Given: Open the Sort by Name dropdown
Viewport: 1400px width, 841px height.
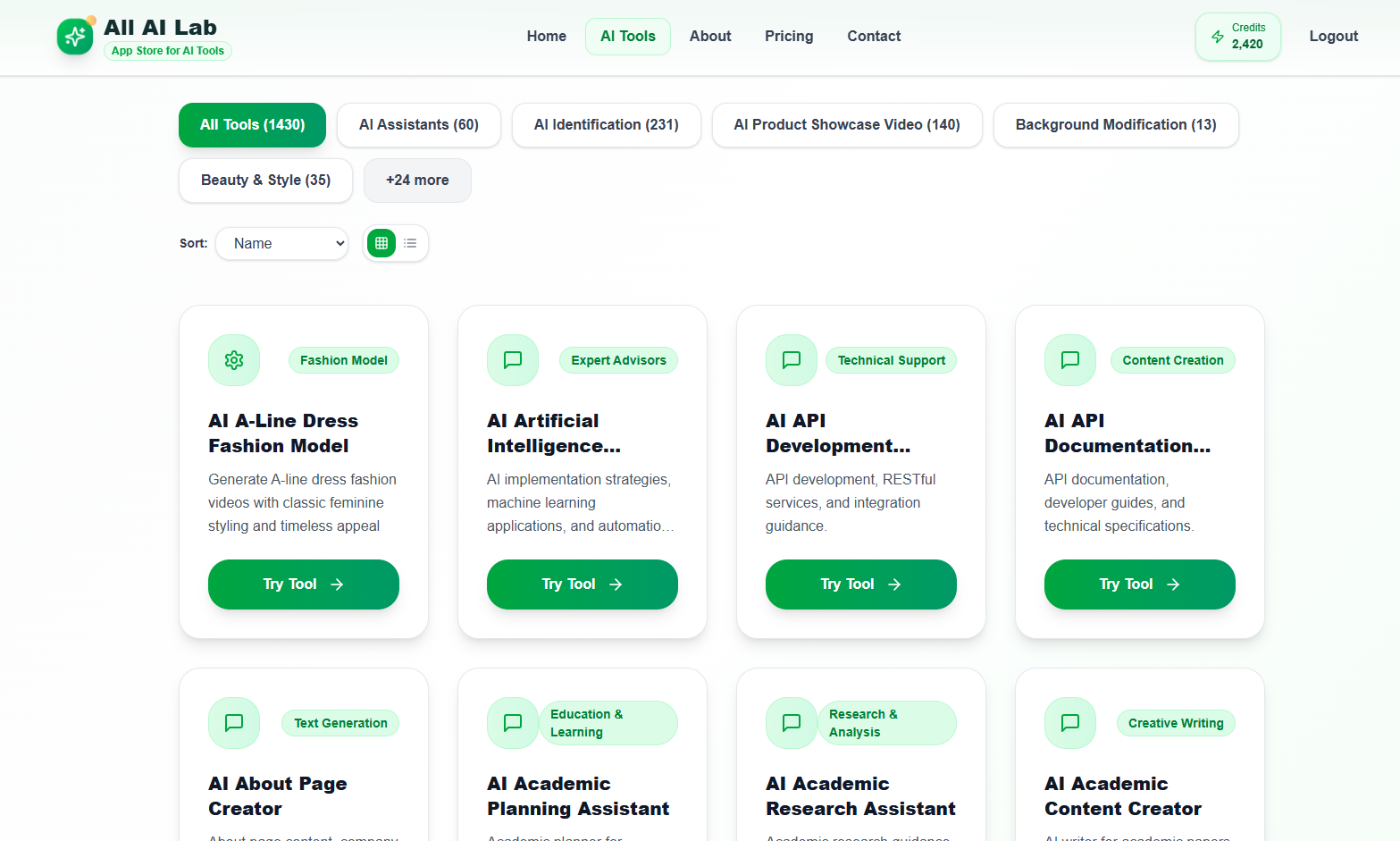Looking at the screenshot, I should click(281, 243).
